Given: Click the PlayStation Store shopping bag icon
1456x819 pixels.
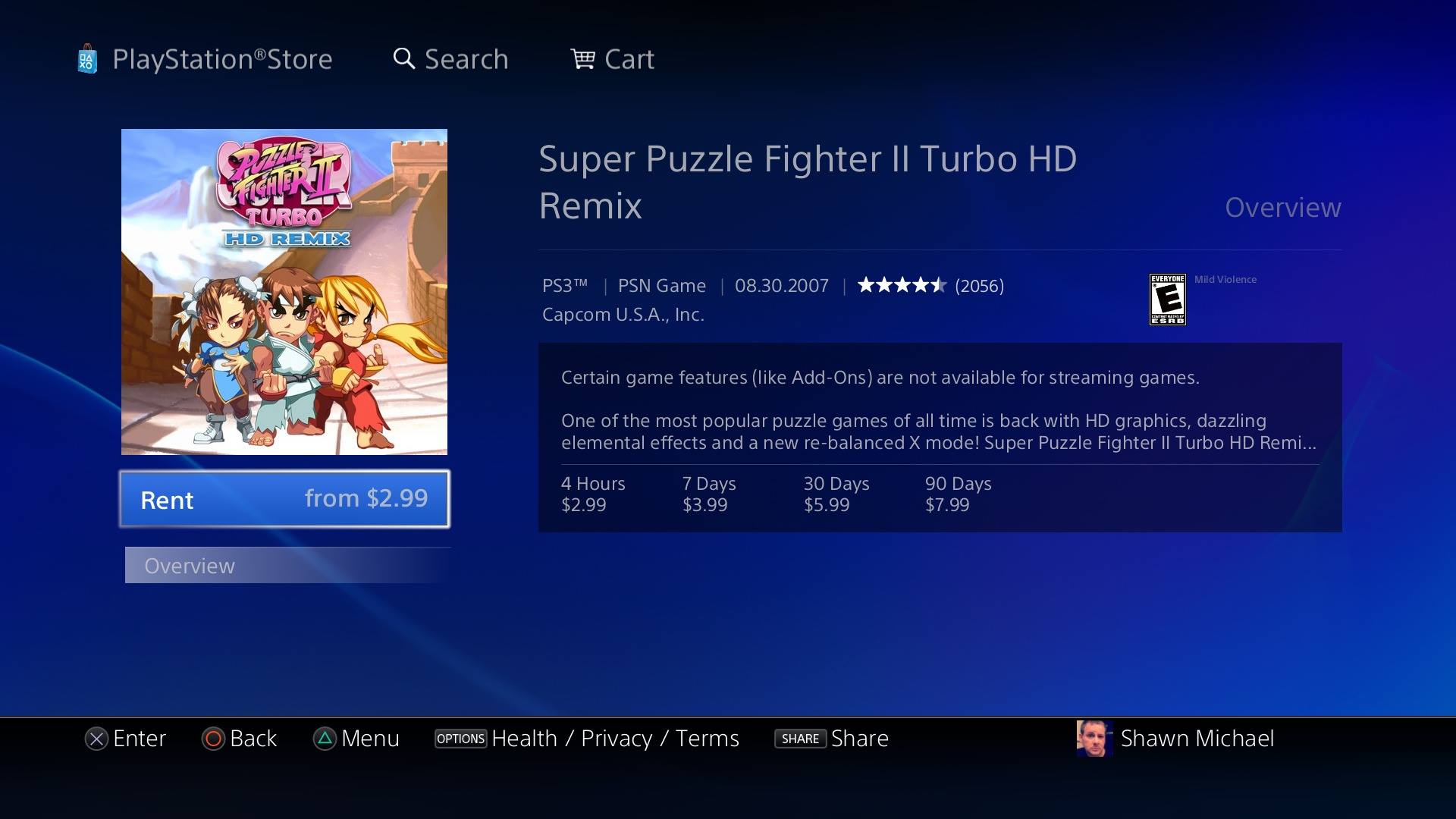Looking at the screenshot, I should coord(87,59).
